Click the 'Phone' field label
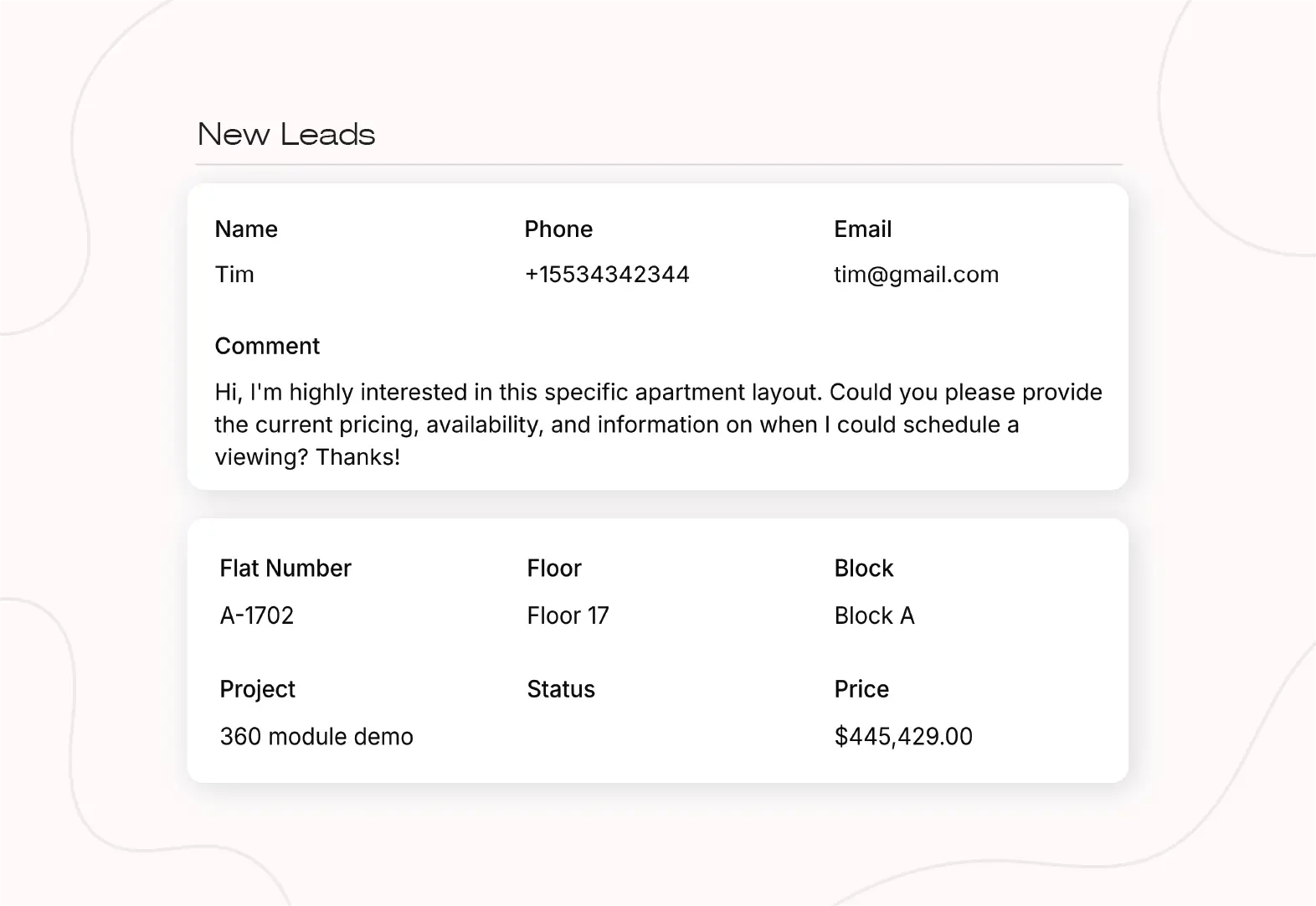 558,229
